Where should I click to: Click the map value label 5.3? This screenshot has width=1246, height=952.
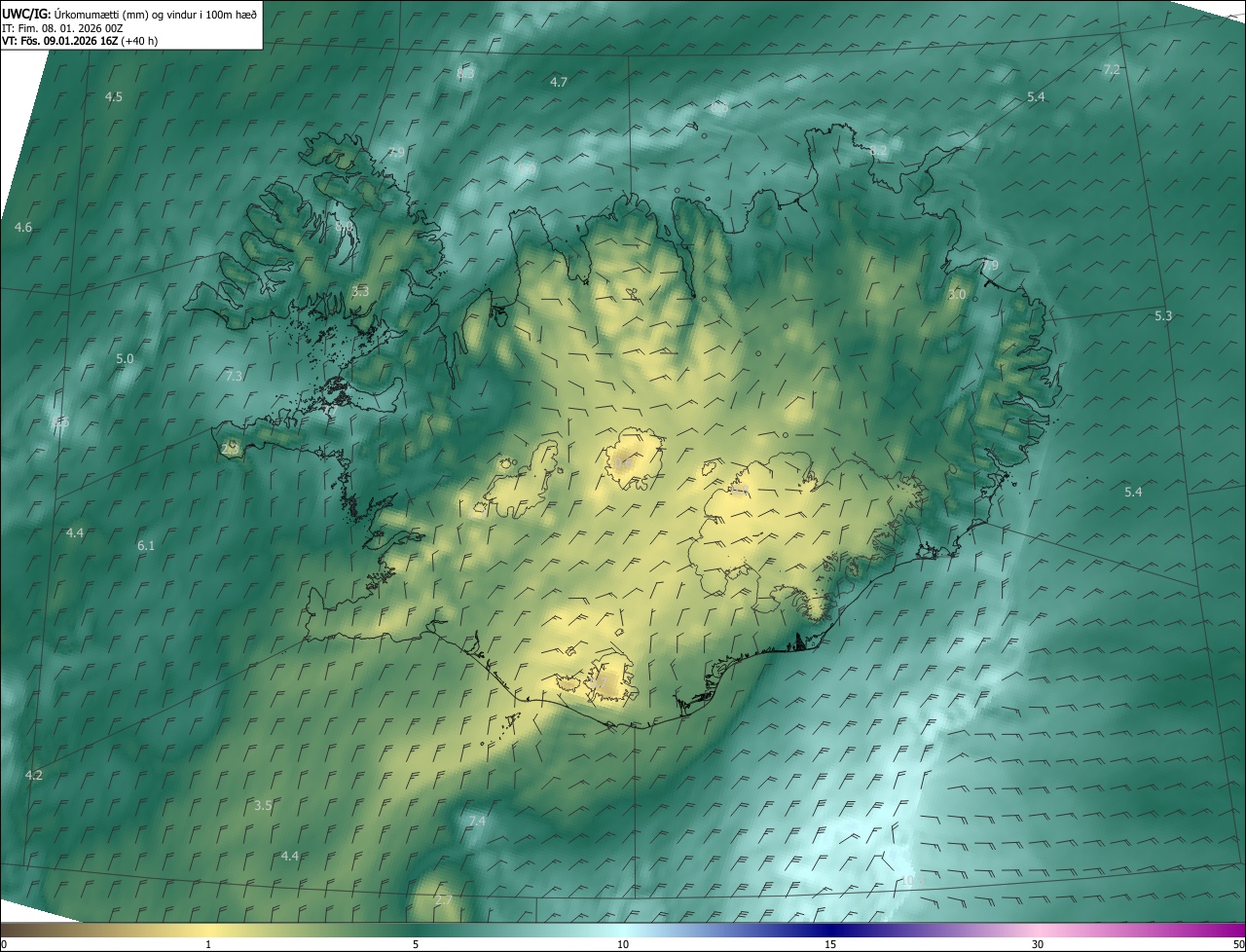click(1163, 316)
